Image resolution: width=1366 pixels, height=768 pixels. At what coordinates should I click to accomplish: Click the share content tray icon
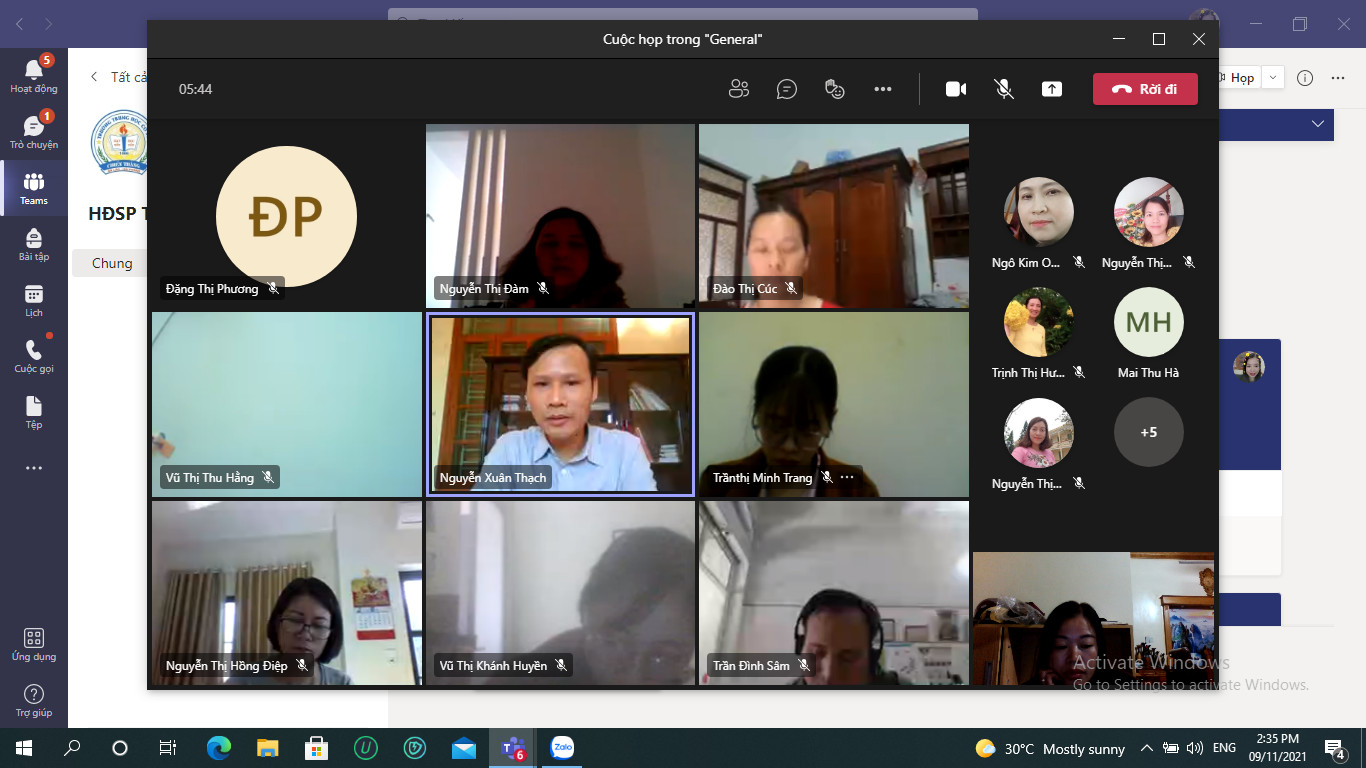[x=1051, y=89]
